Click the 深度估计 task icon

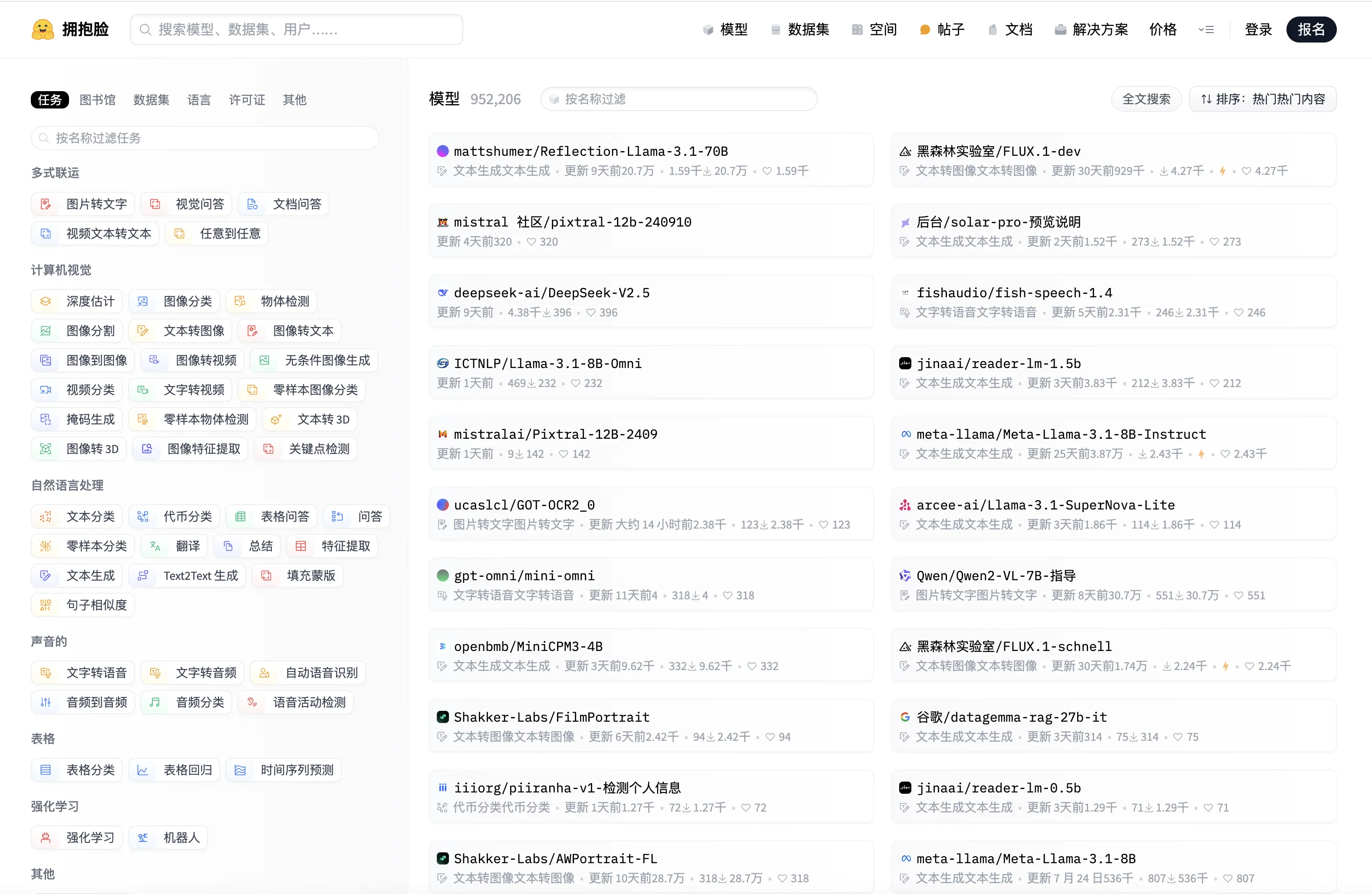coord(46,301)
